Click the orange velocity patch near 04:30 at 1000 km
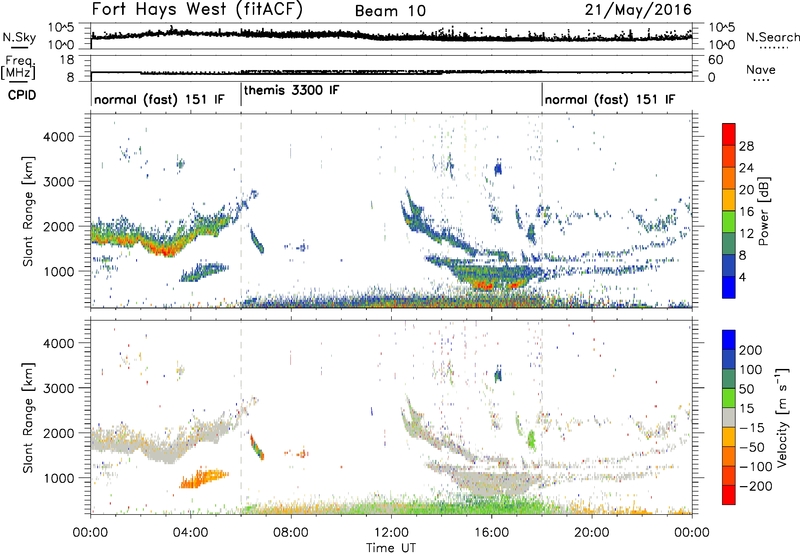The image size is (800, 554). pyautogui.click(x=203, y=478)
